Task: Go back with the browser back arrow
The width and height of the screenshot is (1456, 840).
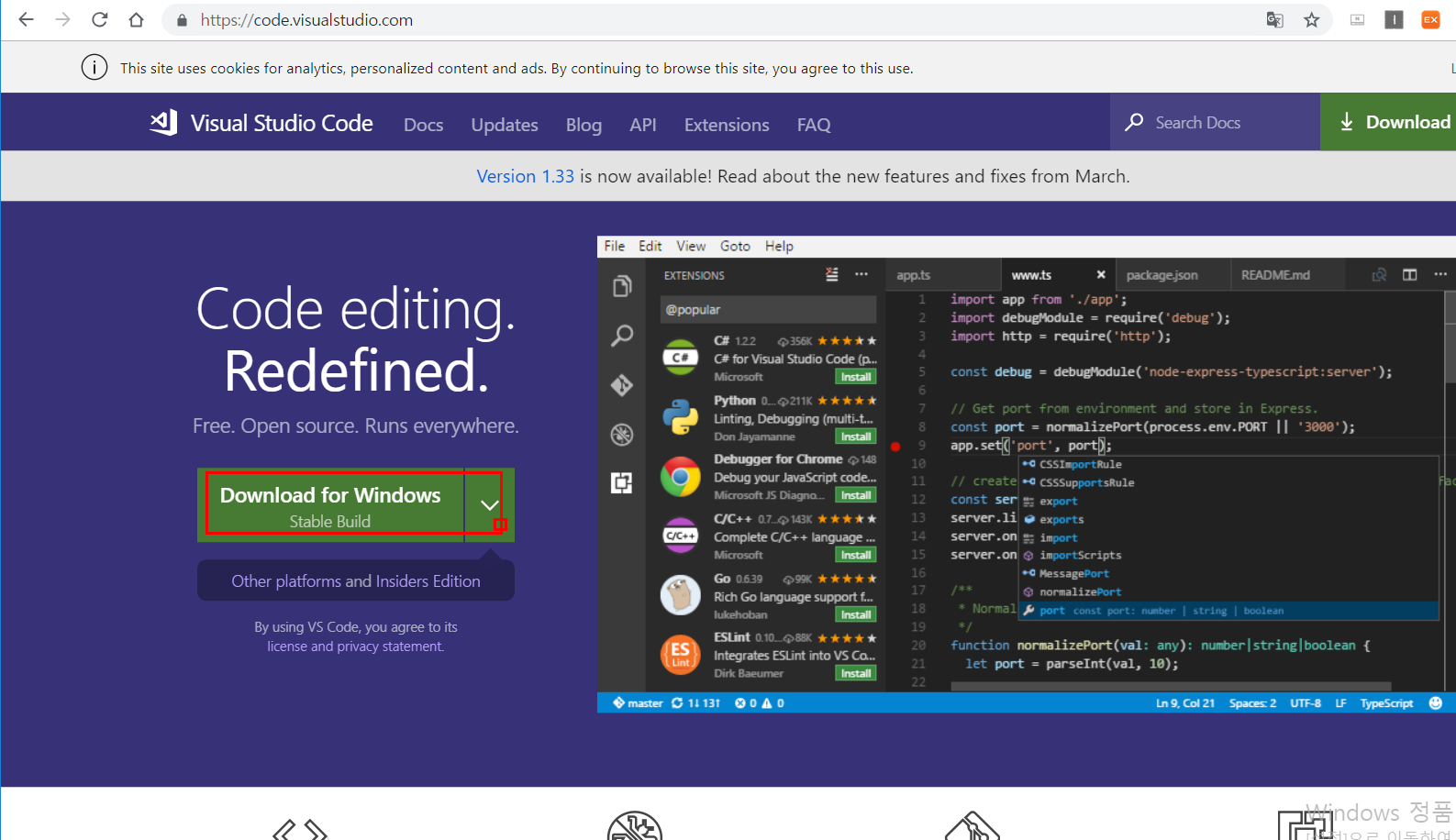Action: pos(26,19)
